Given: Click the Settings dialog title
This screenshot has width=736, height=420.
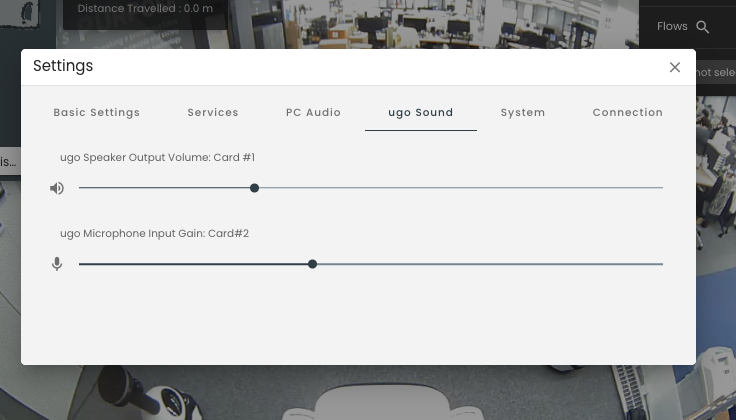Looking at the screenshot, I should [x=63, y=66].
